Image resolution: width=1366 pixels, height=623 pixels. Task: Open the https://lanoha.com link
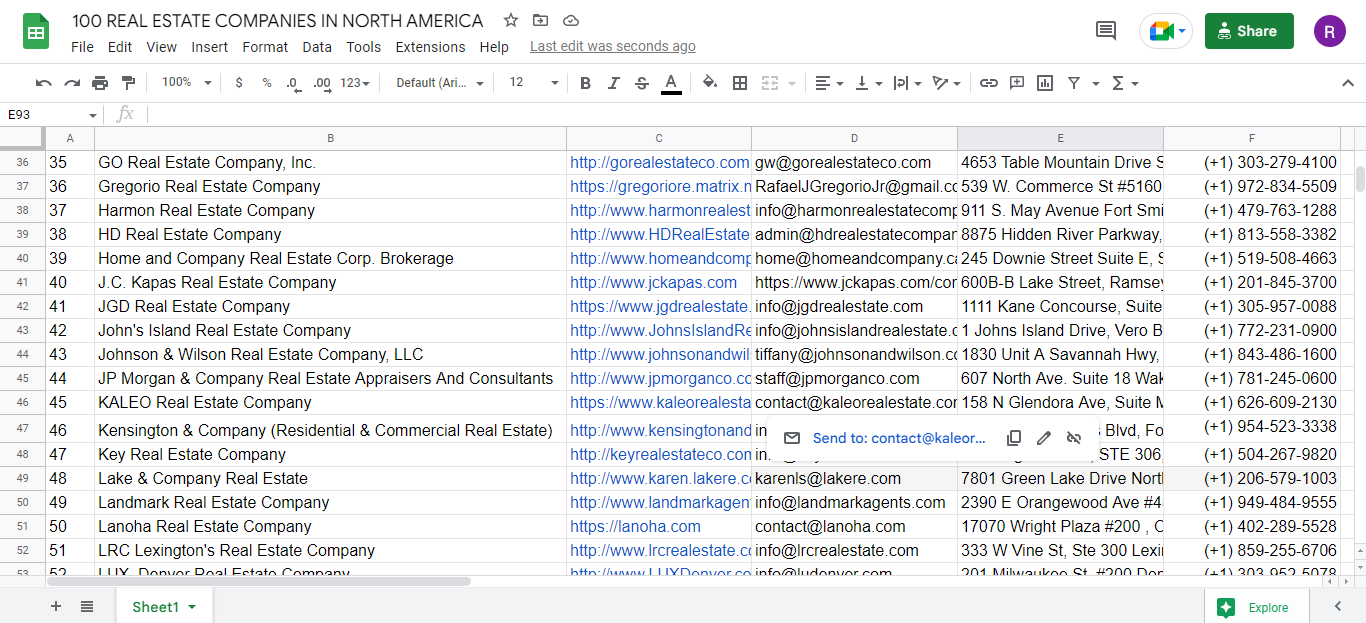(635, 526)
